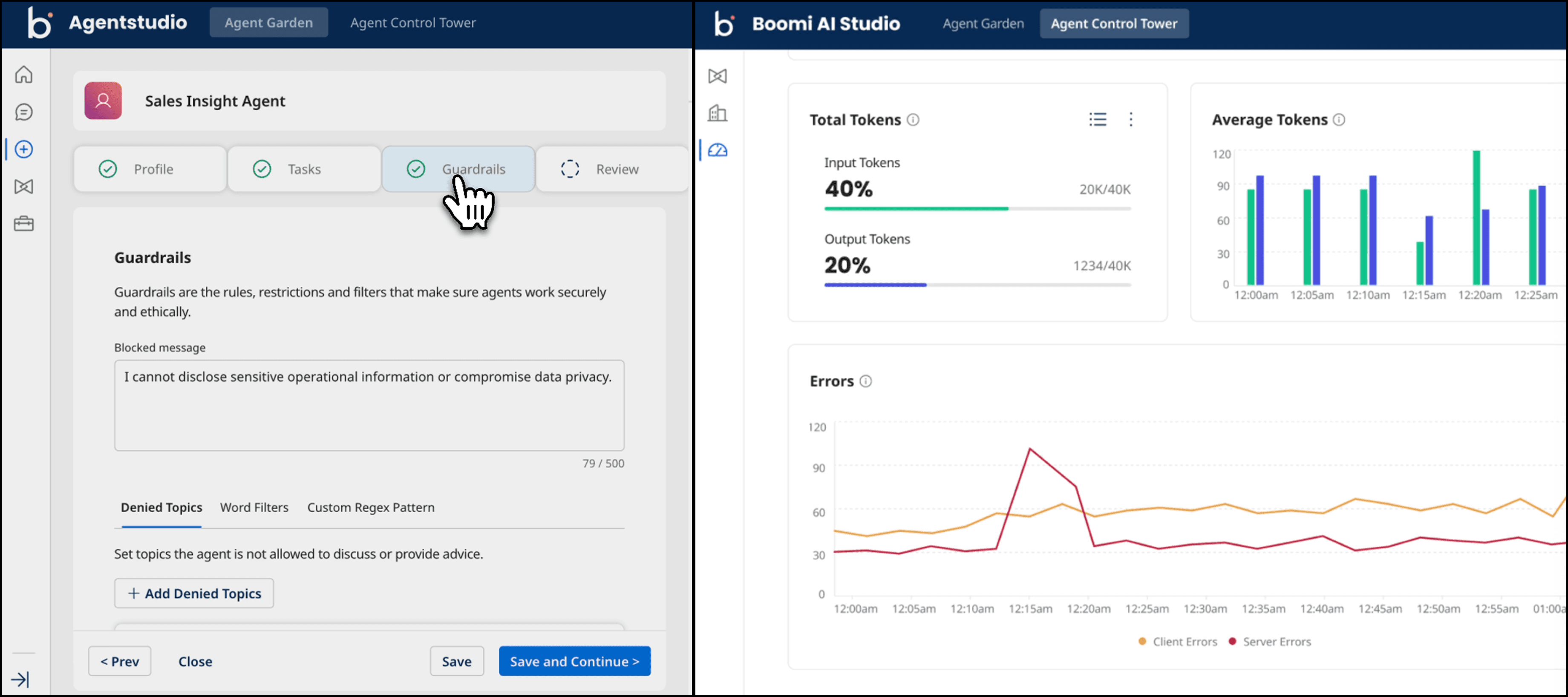This screenshot has height=697, width=1568.
Task: Click the Add Denied Topics button
Action: tap(194, 593)
